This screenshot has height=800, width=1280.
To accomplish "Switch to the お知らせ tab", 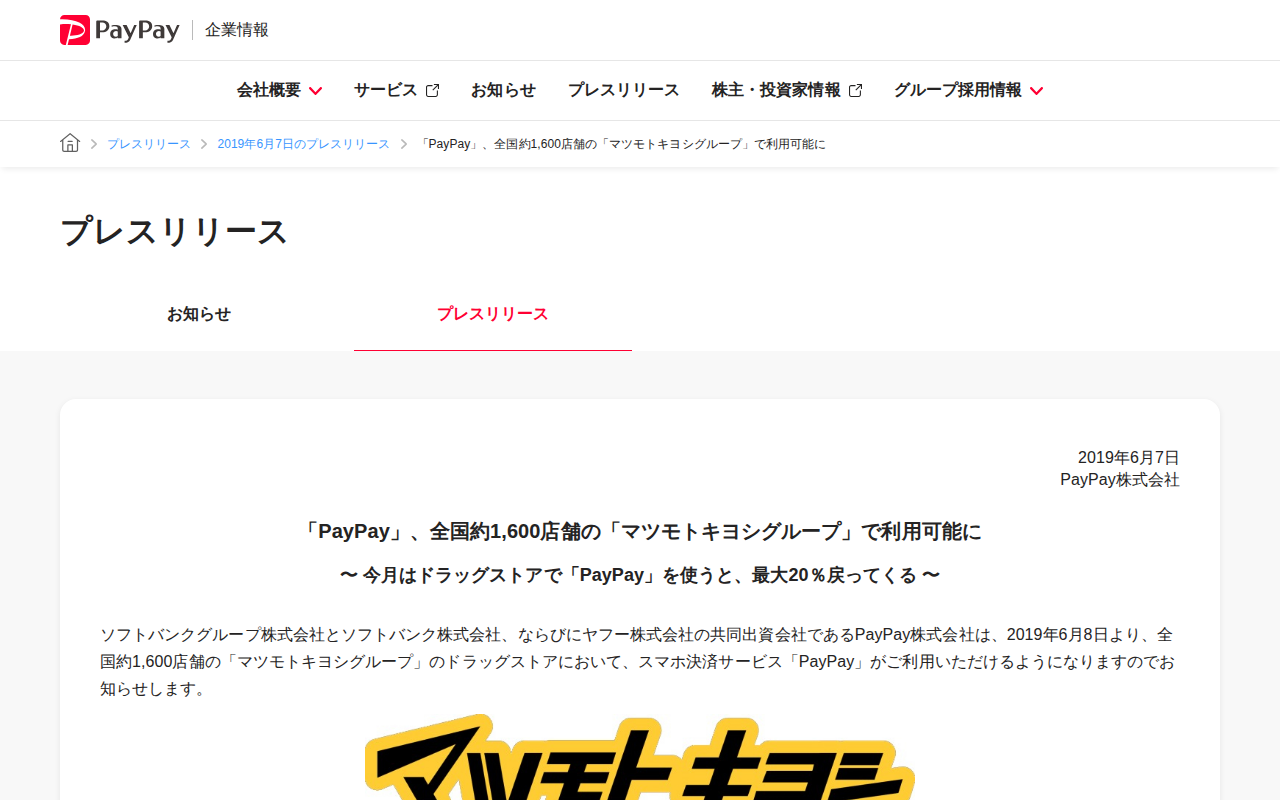I will [x=199, y=314].
